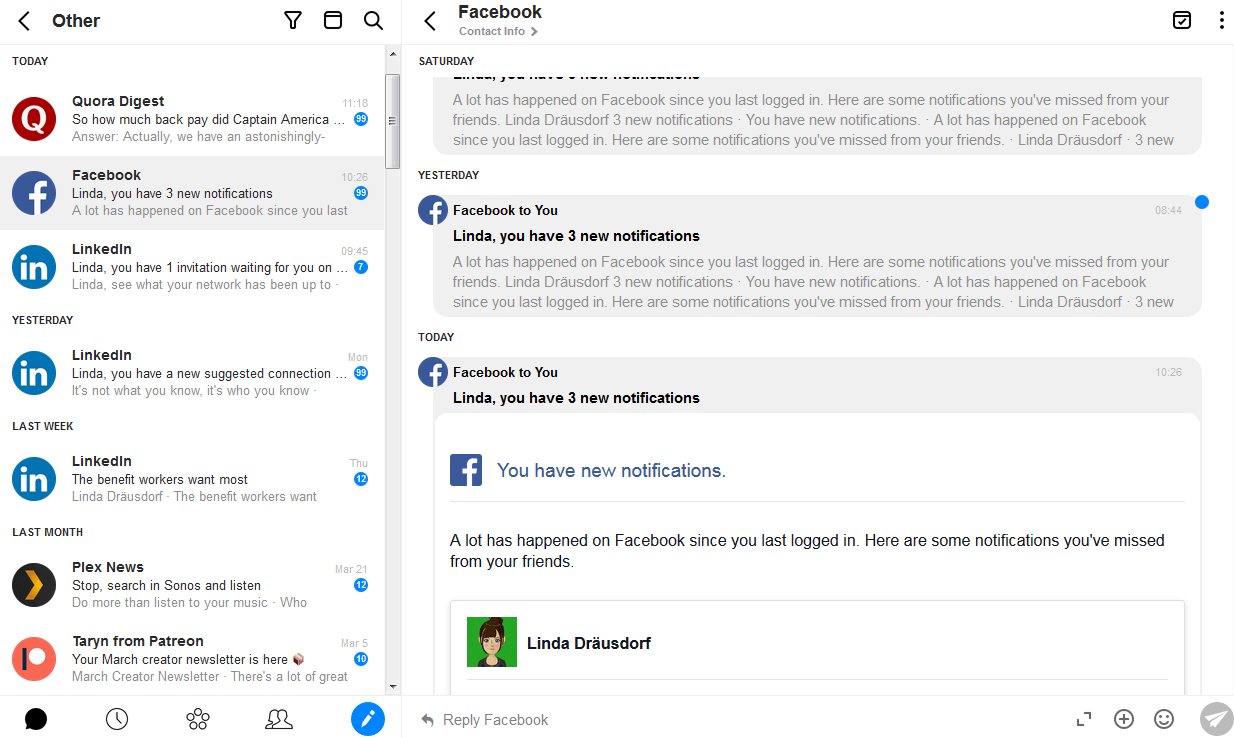
Task: Click the LinkedIn avatar beside suggested connection message
Action: click(x=34, y=373)
